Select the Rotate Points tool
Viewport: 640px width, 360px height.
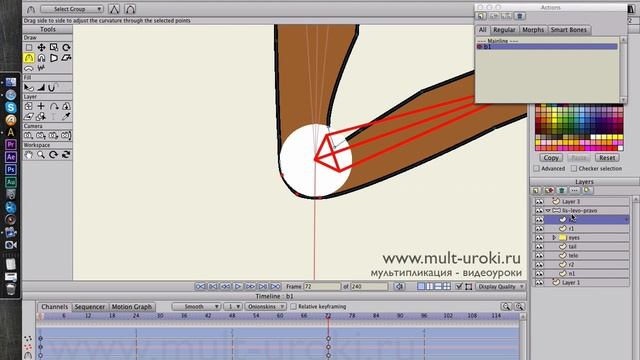(66, 48)
